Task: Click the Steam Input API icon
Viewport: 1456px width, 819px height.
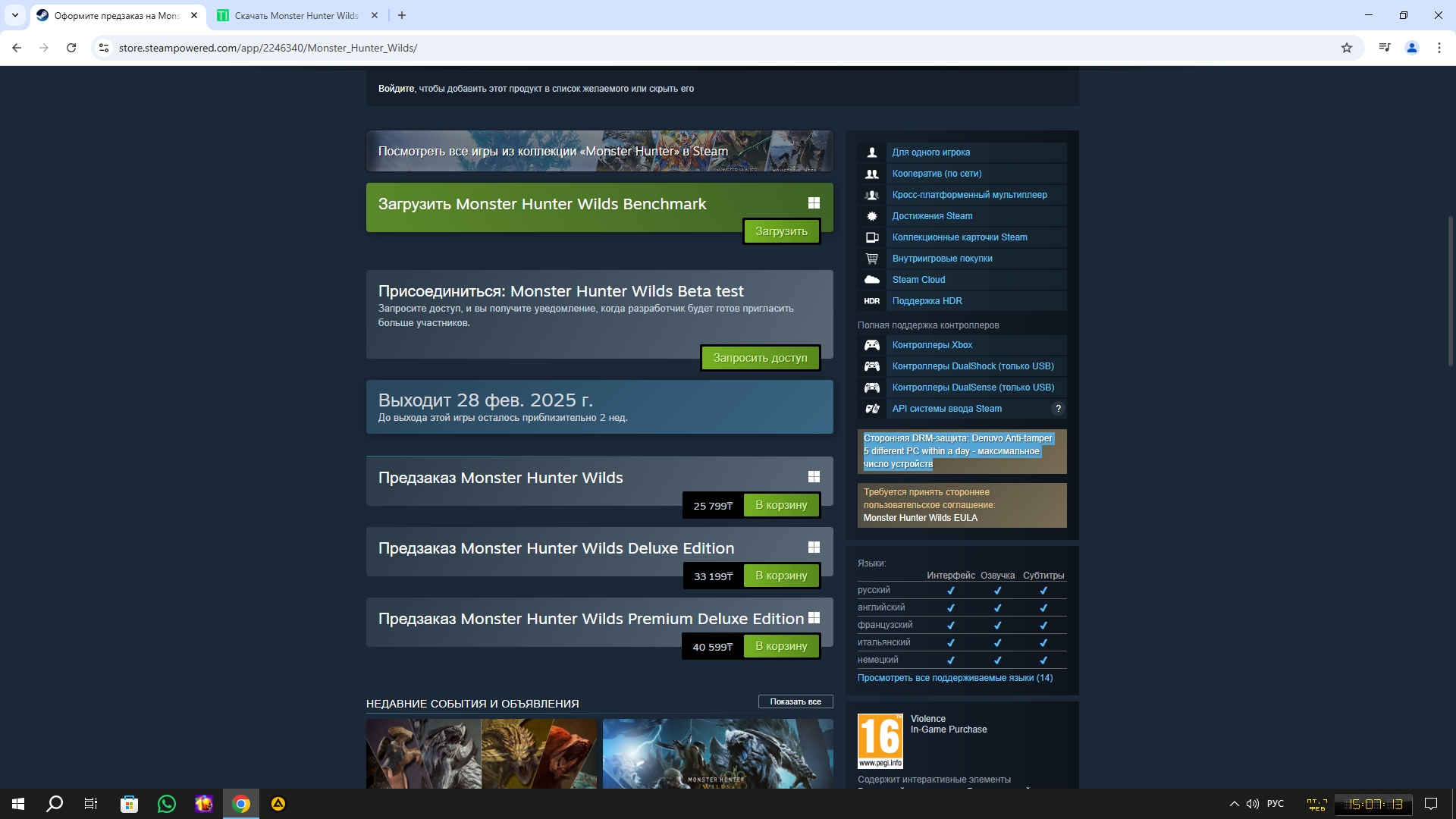Action: pos(872,409)
